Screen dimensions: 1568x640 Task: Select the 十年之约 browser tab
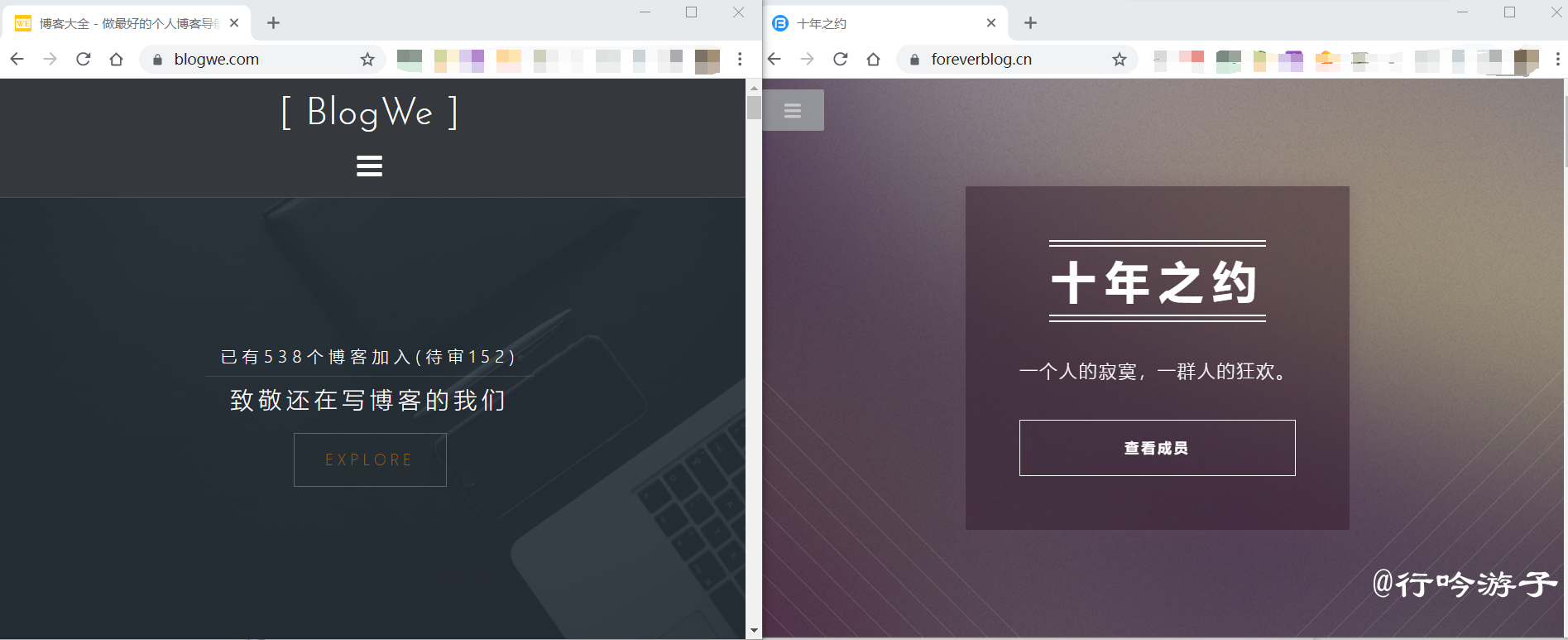(x=885, y=23)
